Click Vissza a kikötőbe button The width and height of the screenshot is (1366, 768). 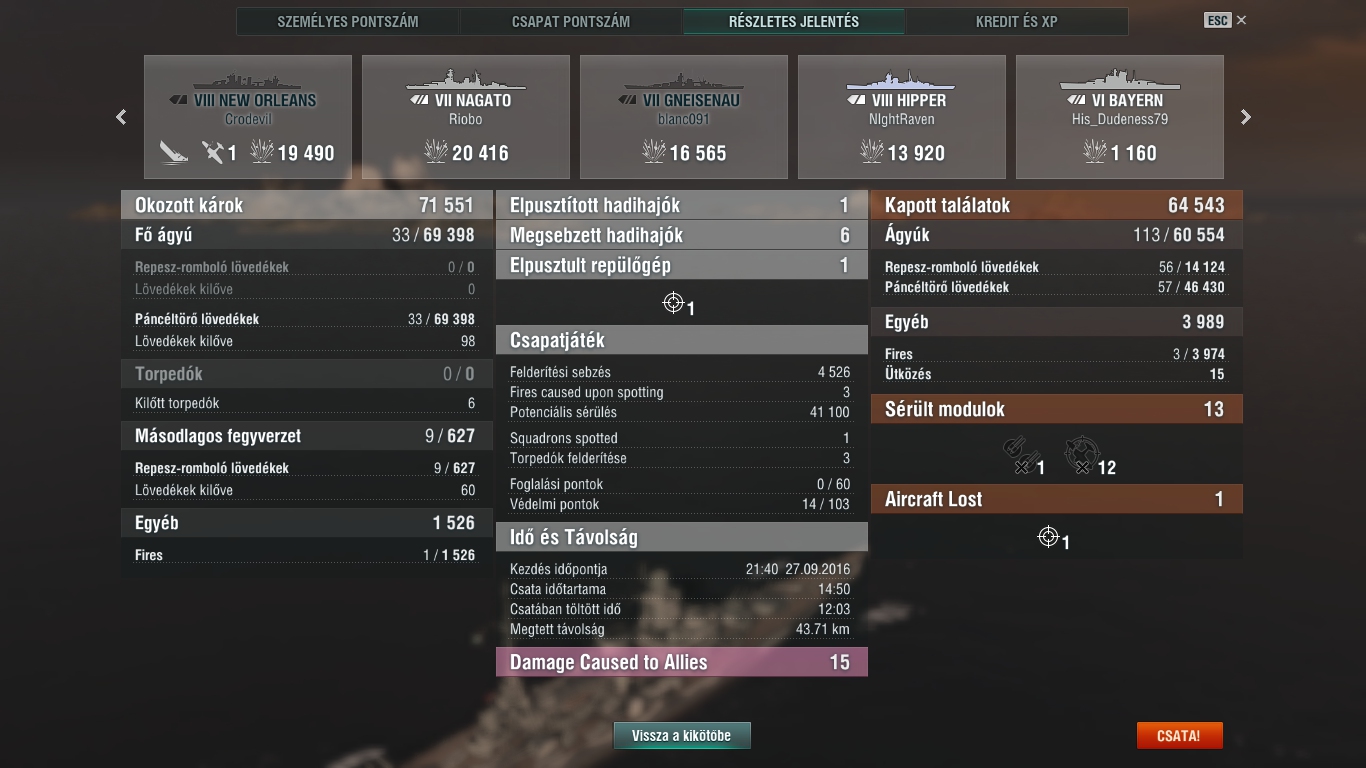(x=682, y=735)
